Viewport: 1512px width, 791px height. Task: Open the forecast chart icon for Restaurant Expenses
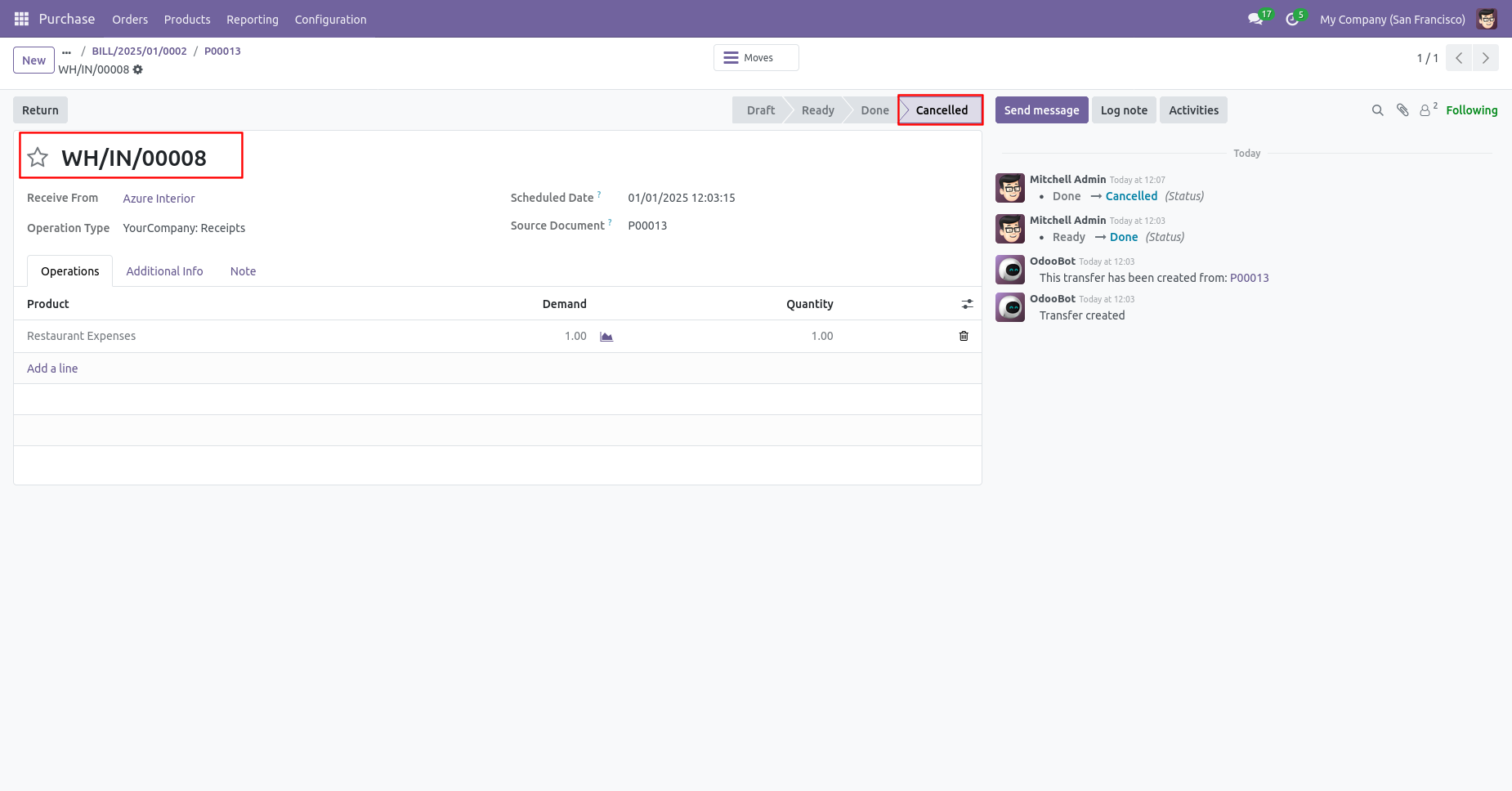(606, 337)
